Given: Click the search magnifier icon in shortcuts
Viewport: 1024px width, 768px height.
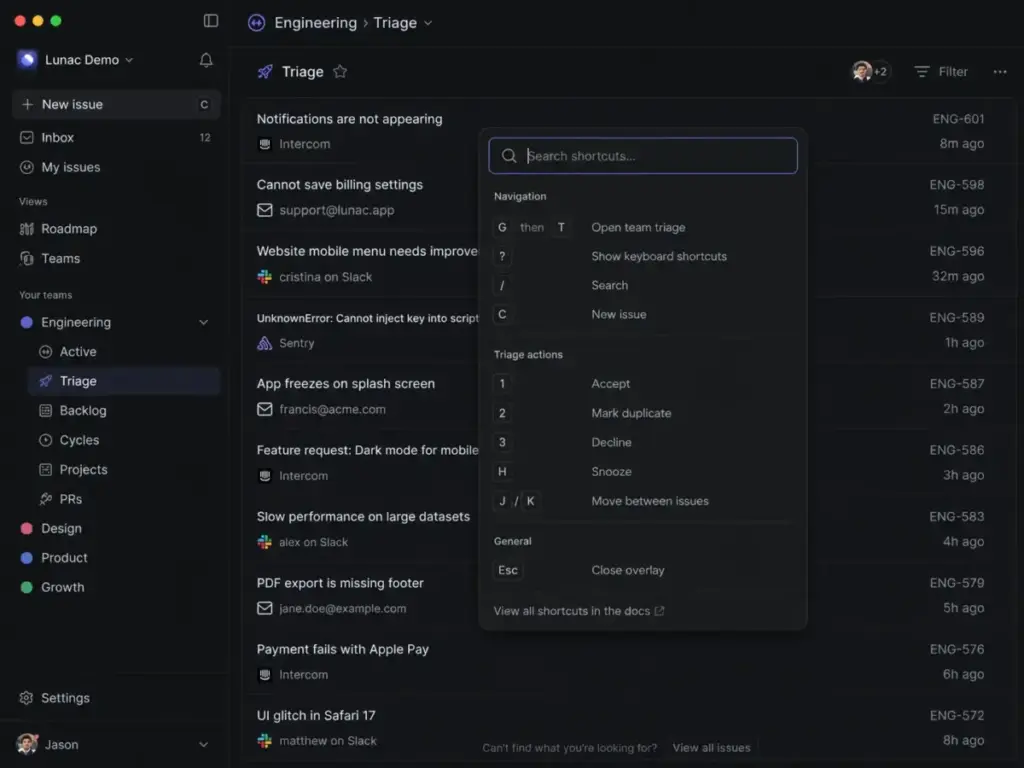Looking at the screenshot, I should click(x=509, y=155).
